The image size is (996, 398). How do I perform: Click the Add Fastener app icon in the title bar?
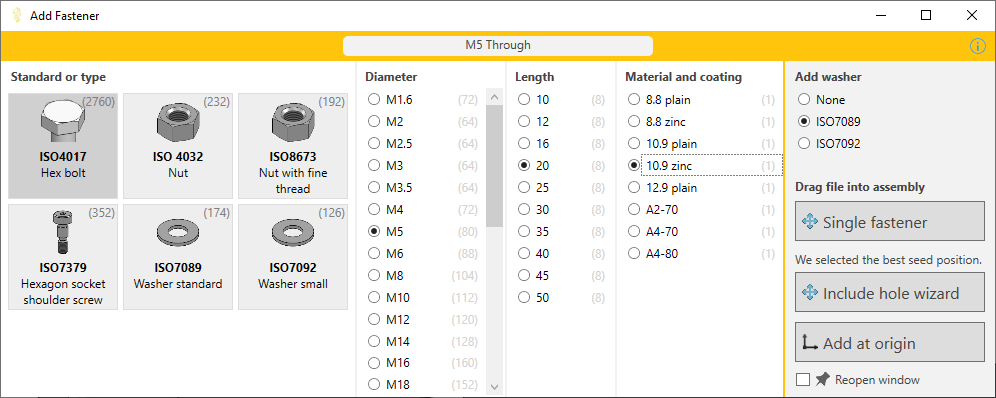pos(17,15)
